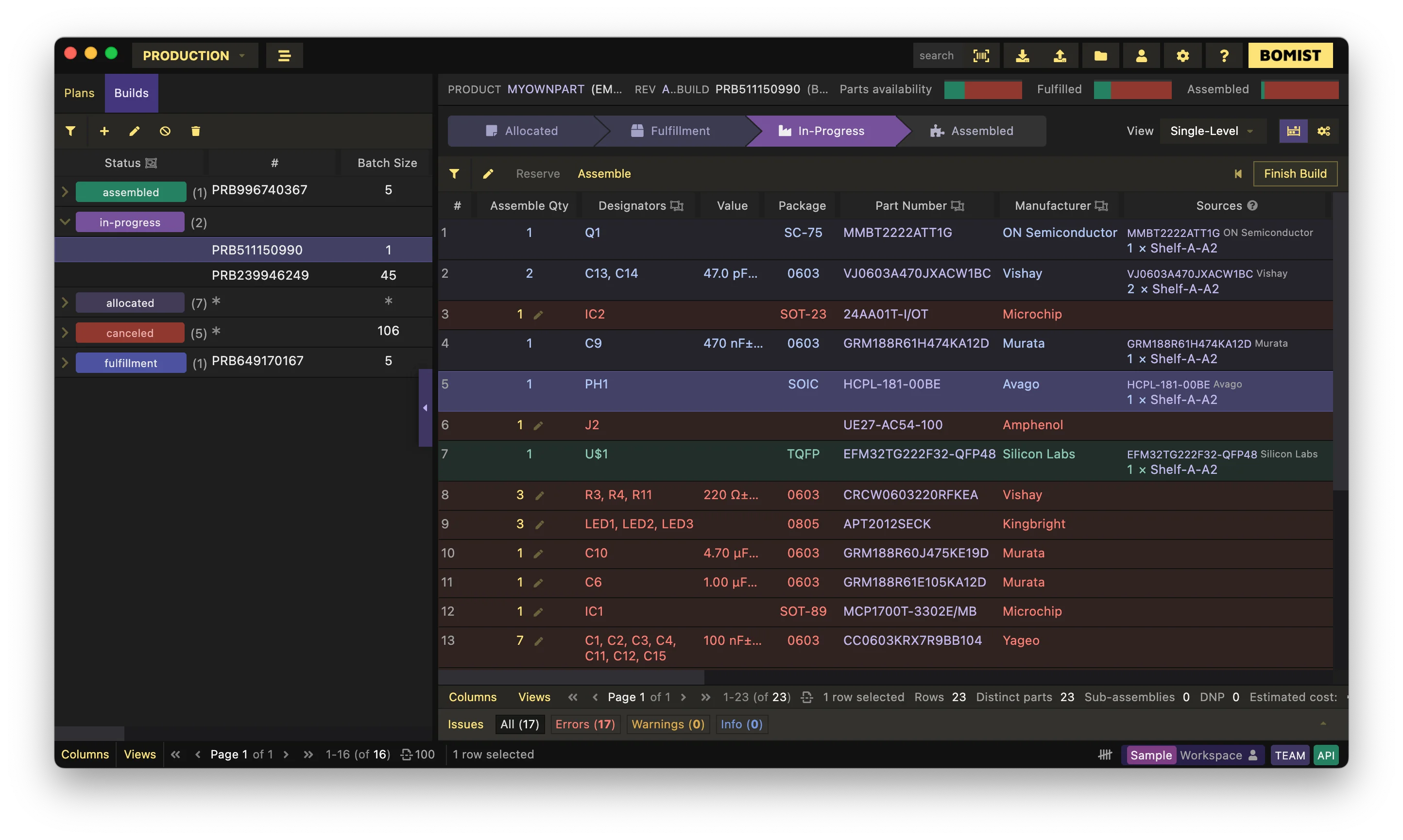Click the import download icon
1403x840 pixels.
pos(1022,55)
